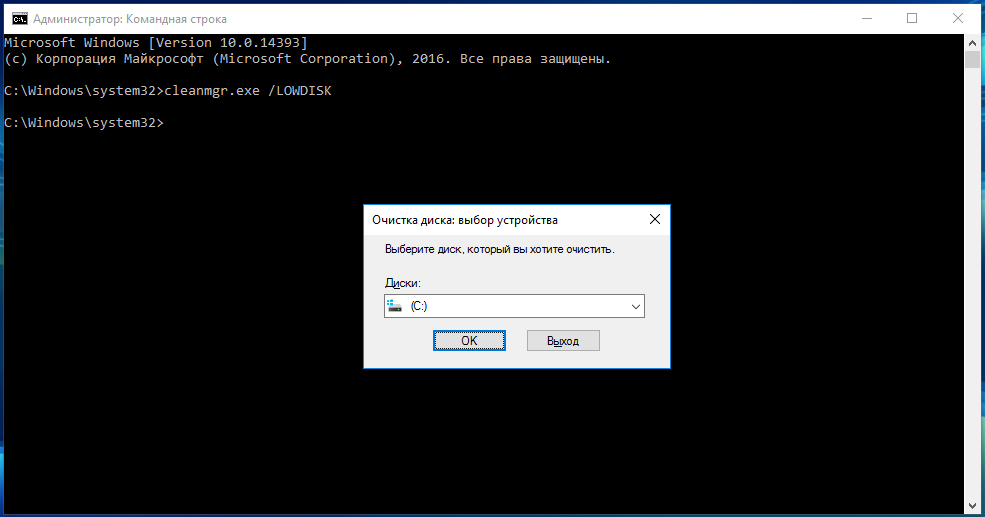Minimize the Командная строка window
985x517 pixels.
[x=866, y=18]
